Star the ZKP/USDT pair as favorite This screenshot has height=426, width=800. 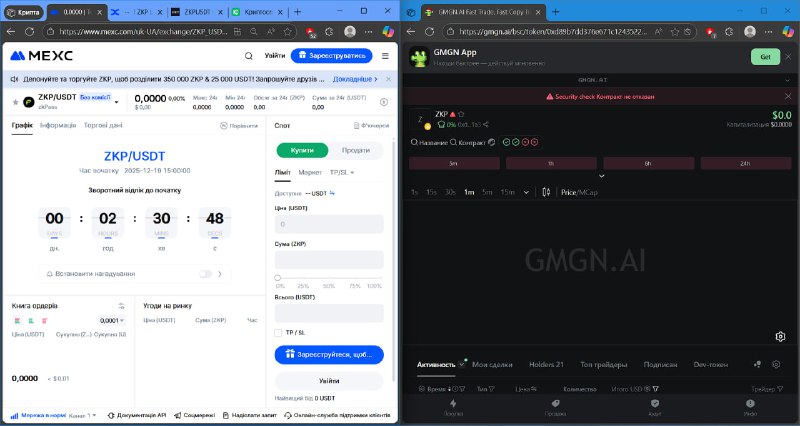[x=15, y=102]
